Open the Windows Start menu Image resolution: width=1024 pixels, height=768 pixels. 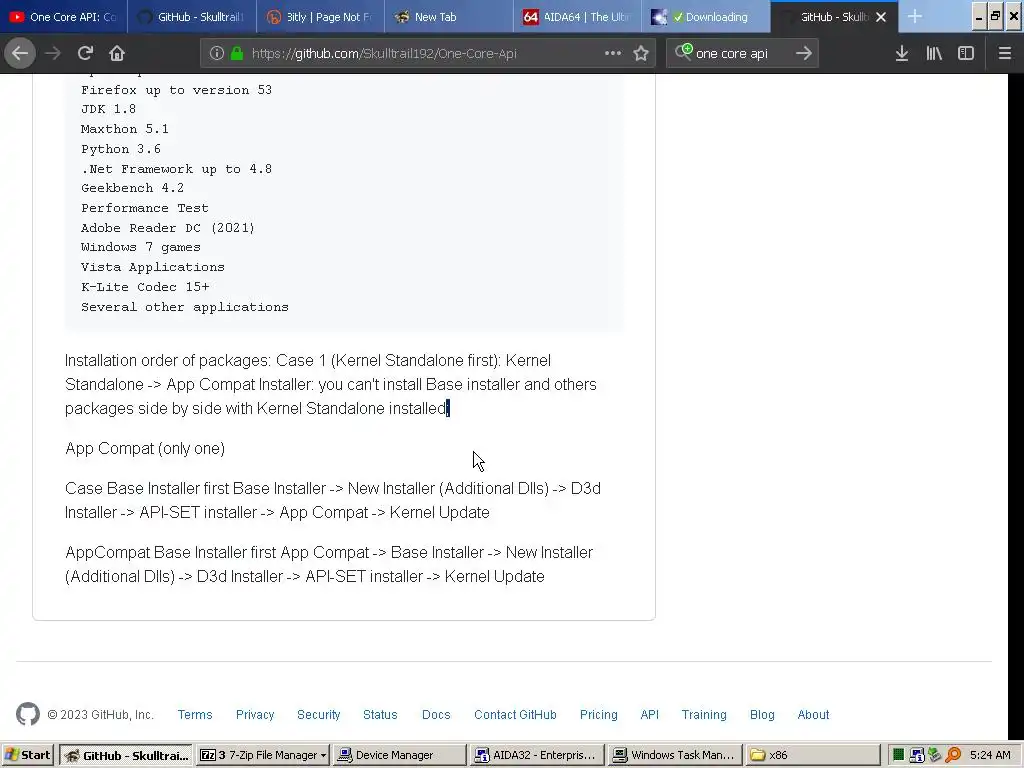(27, 755)
